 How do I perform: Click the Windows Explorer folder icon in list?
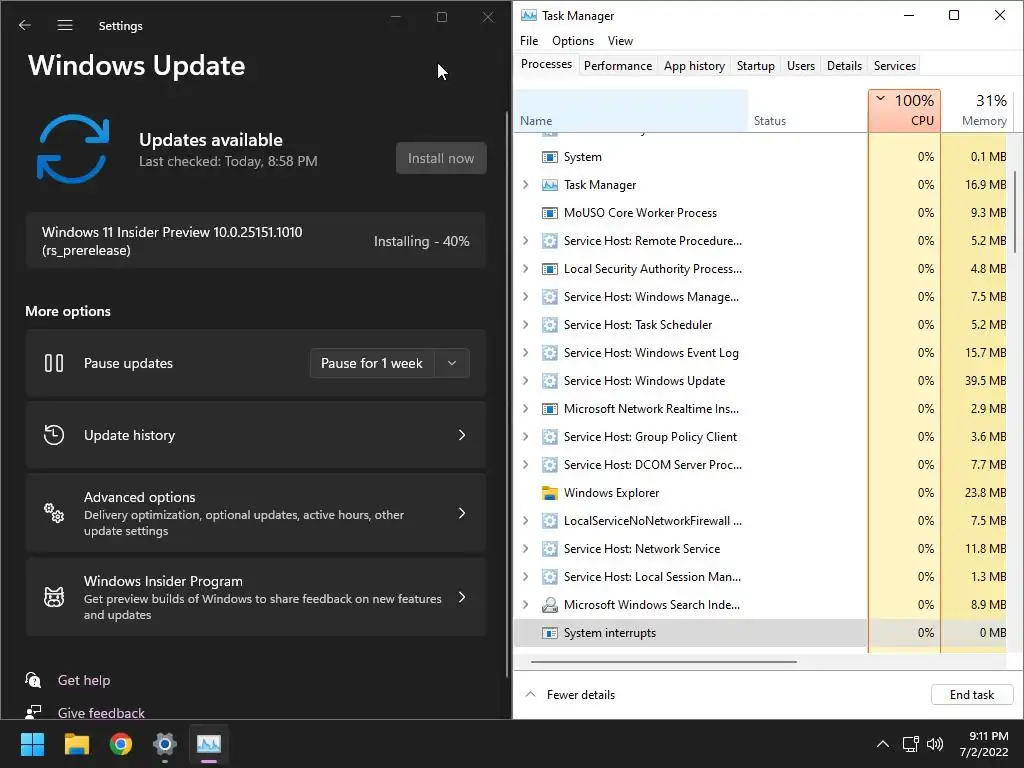click(550, 493)
